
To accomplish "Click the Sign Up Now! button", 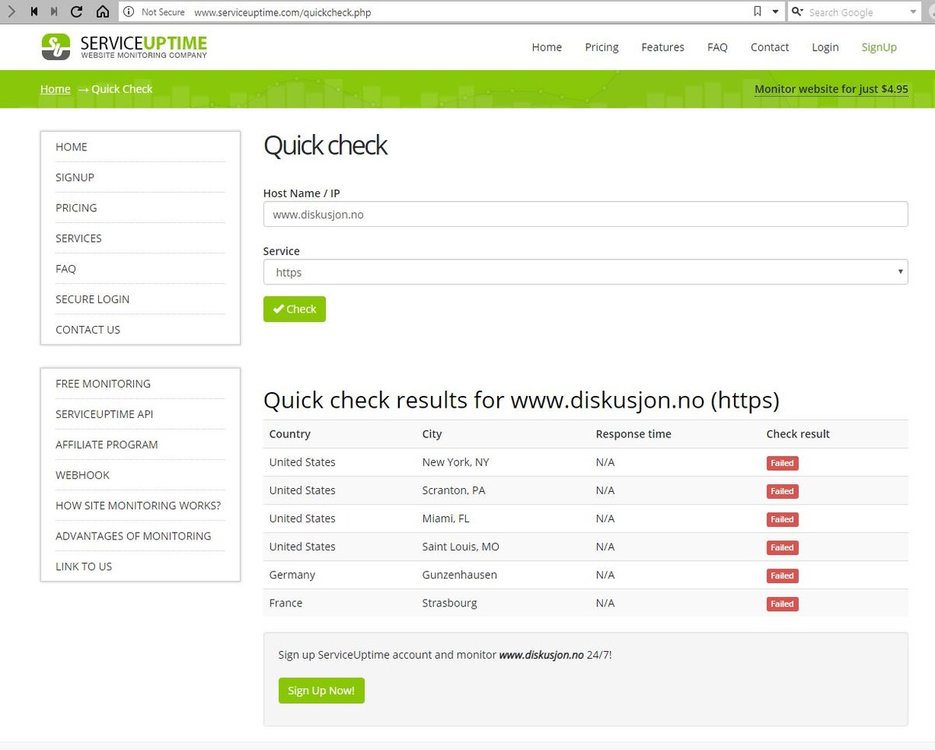I will pos(321,690).
